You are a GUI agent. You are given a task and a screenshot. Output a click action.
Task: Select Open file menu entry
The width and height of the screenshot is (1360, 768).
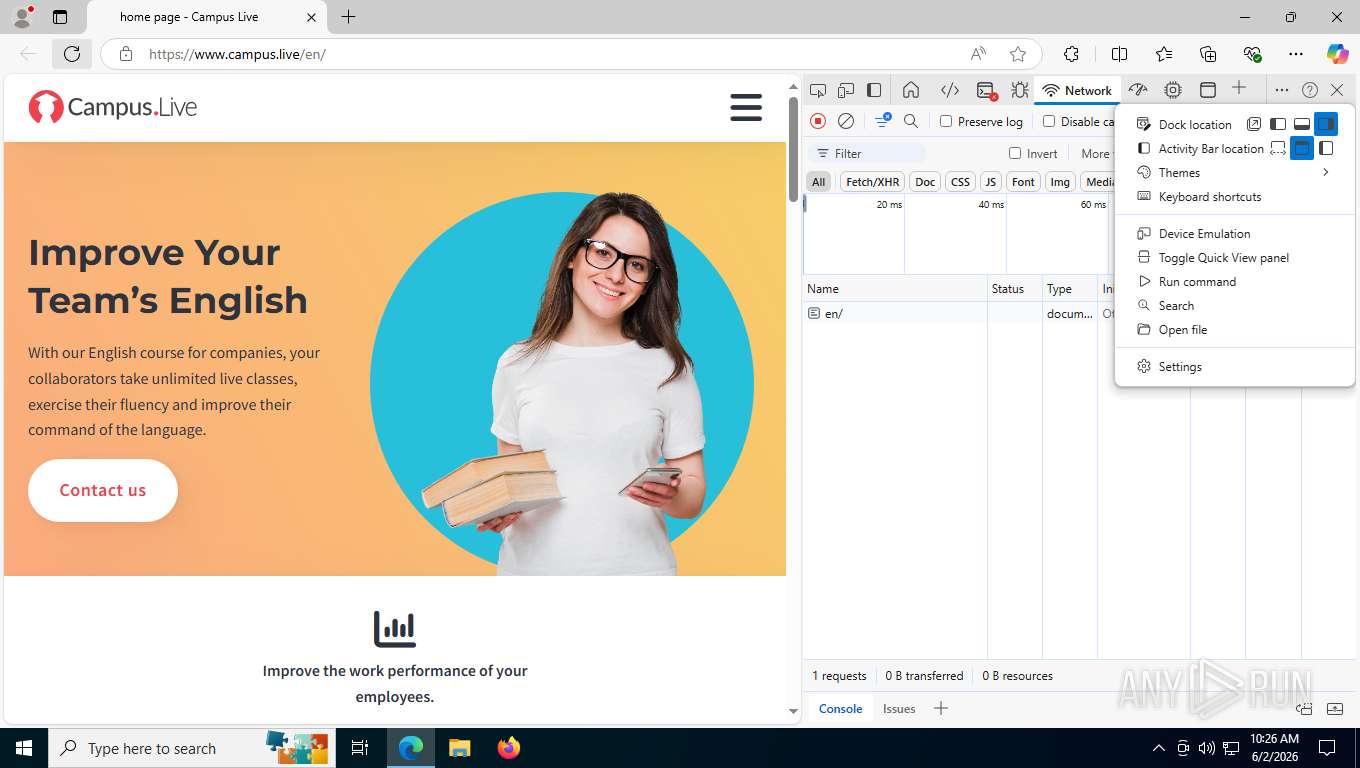point(1235,330)
